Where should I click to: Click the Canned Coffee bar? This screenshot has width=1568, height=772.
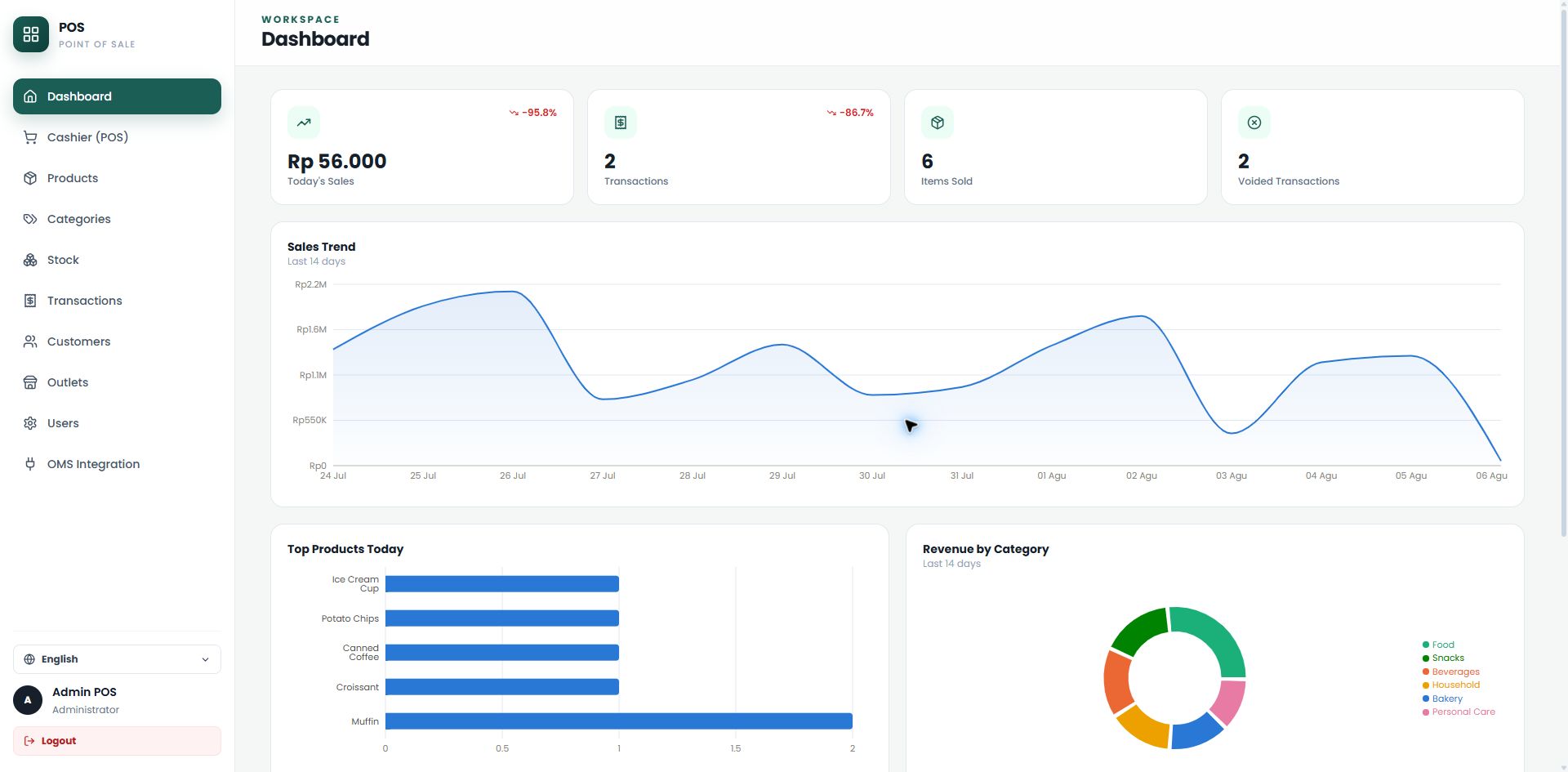[x=502, y=653]
